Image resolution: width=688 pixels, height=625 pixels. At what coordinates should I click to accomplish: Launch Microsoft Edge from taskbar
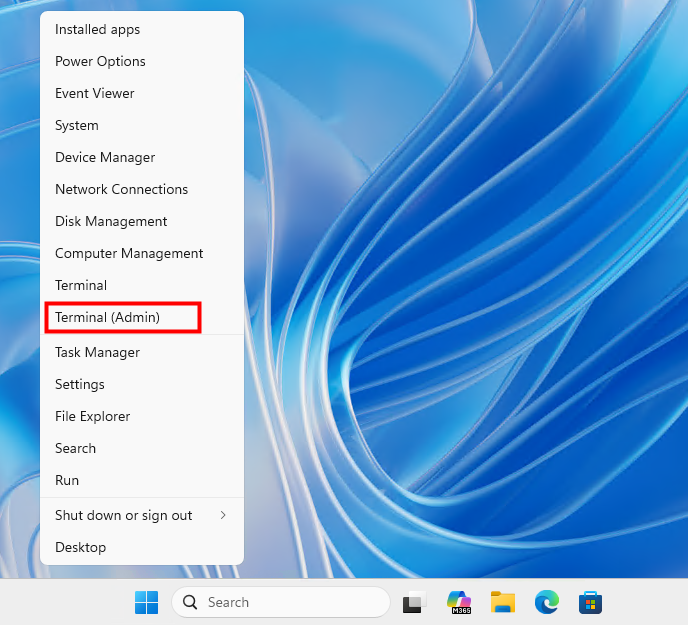coord(547,602)
